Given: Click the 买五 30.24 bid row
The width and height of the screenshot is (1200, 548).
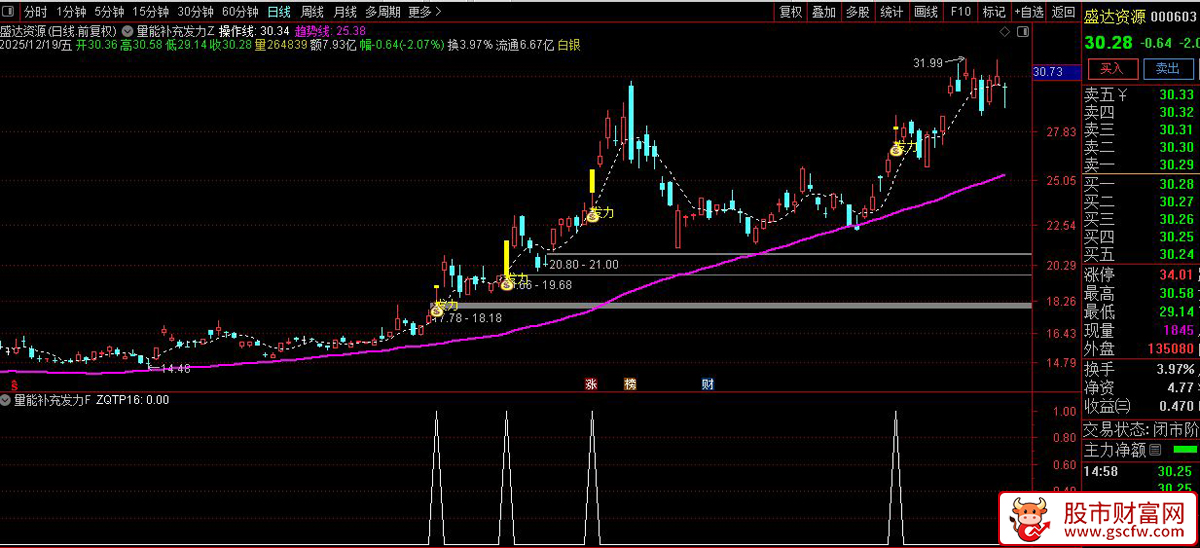Looking at the screenshot, I should [x=1141, y=255].
